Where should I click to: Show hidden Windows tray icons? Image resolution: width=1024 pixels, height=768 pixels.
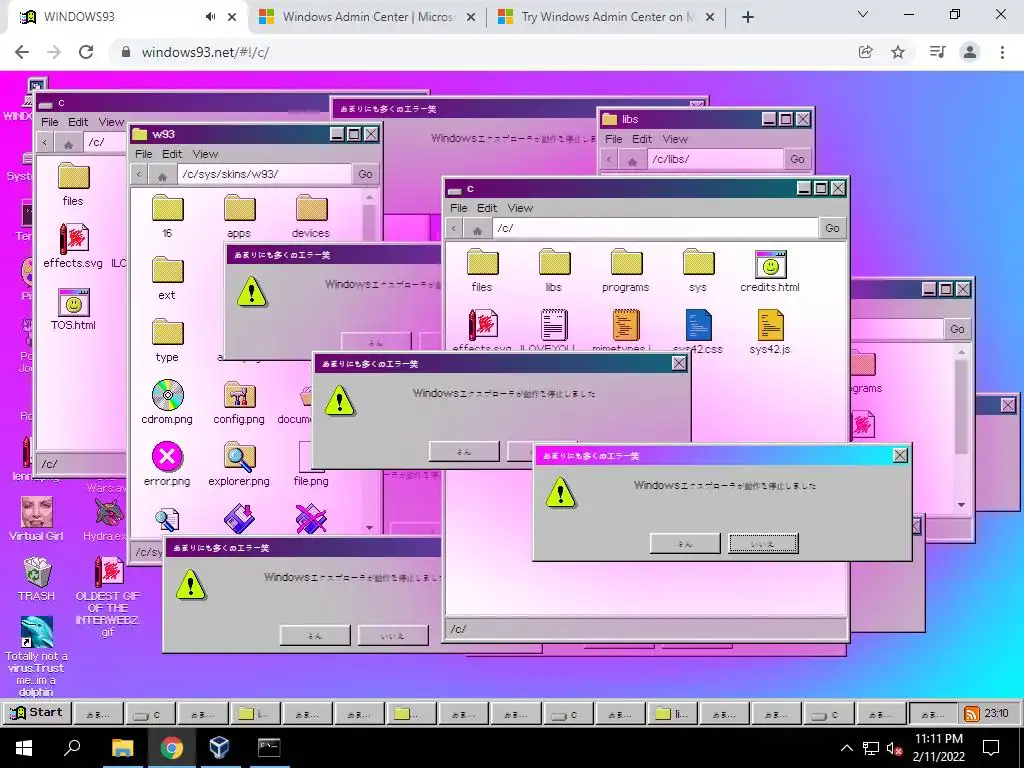[846, 748]
